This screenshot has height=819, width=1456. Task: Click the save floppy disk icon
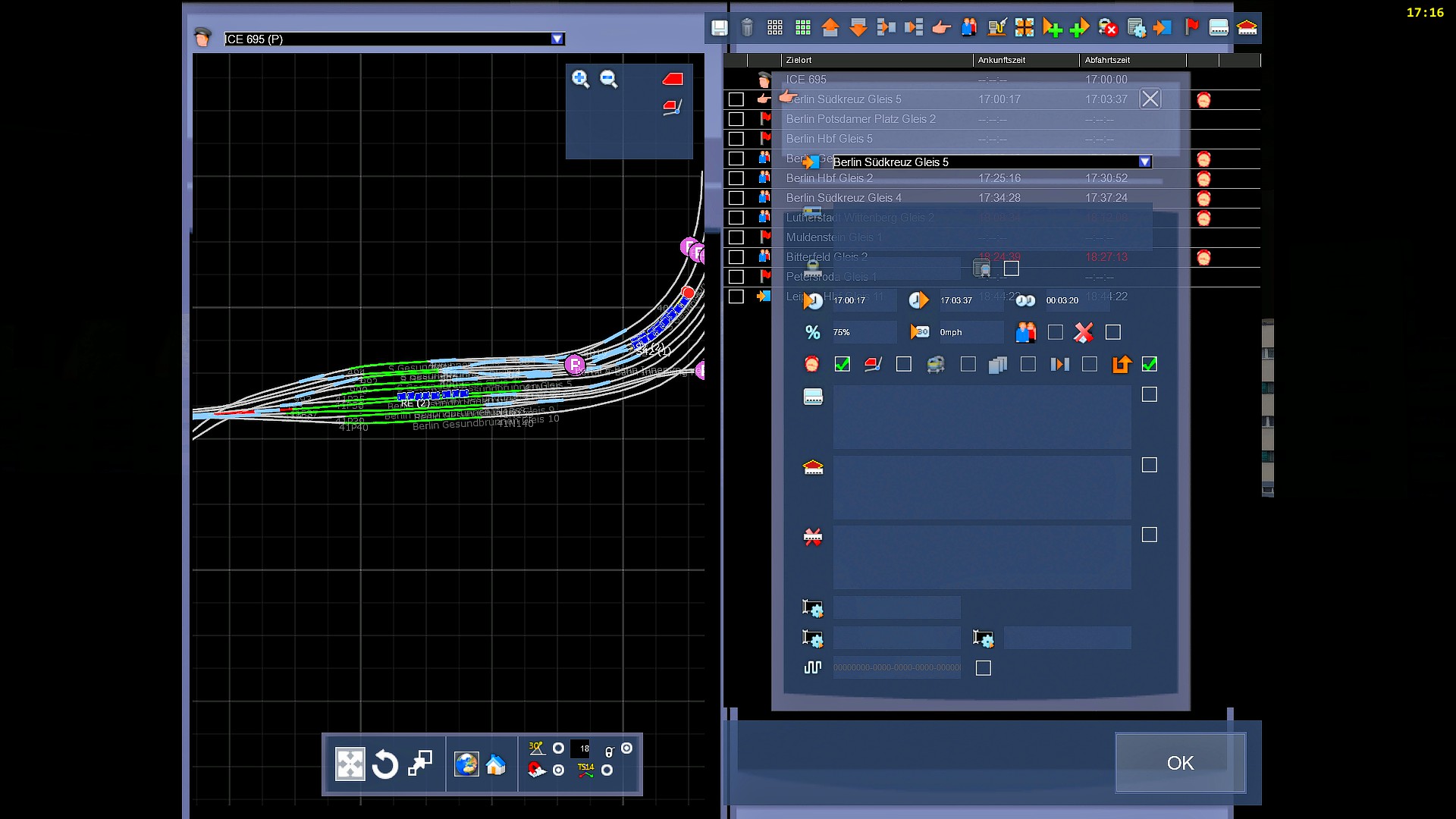[x=719, y=28]
